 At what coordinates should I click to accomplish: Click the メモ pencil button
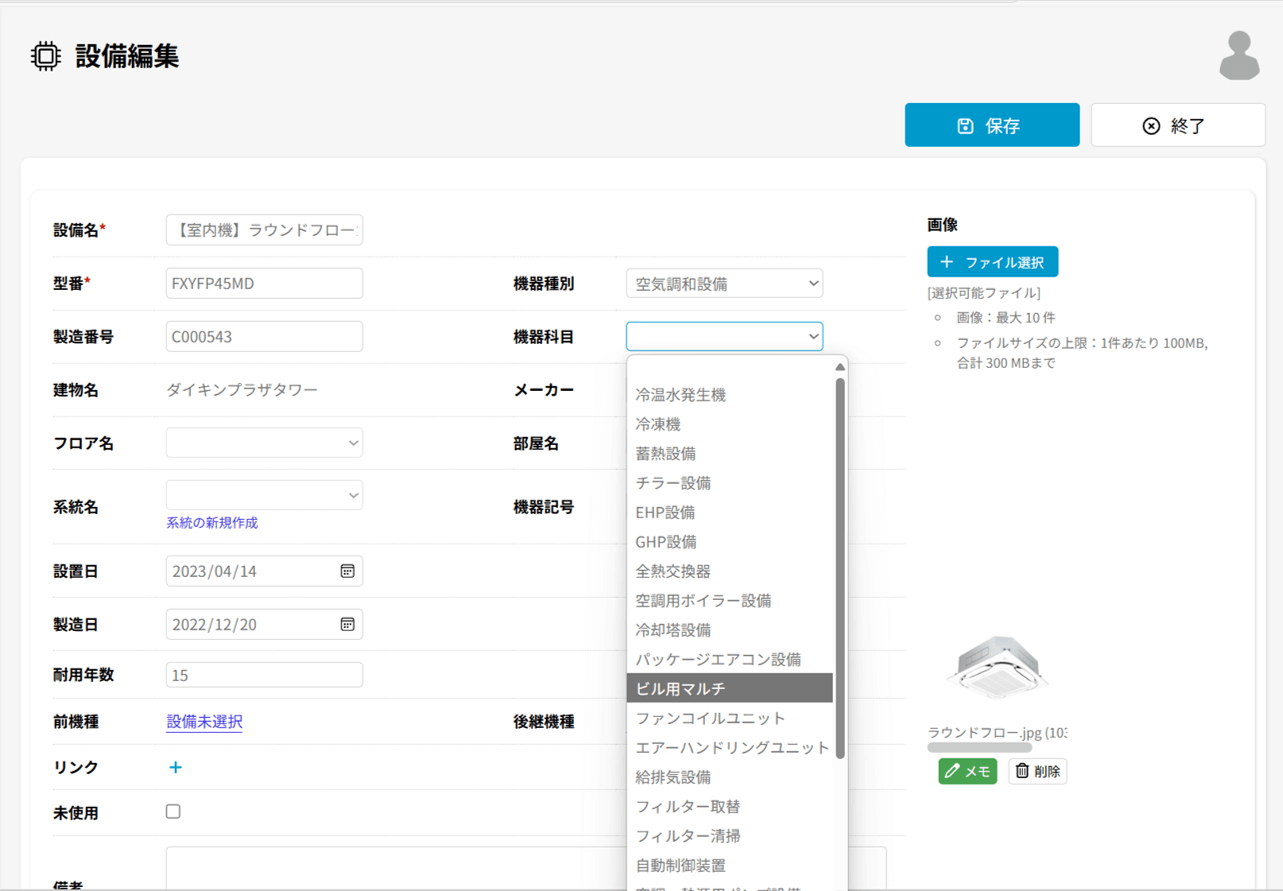[x=967, y=771]
